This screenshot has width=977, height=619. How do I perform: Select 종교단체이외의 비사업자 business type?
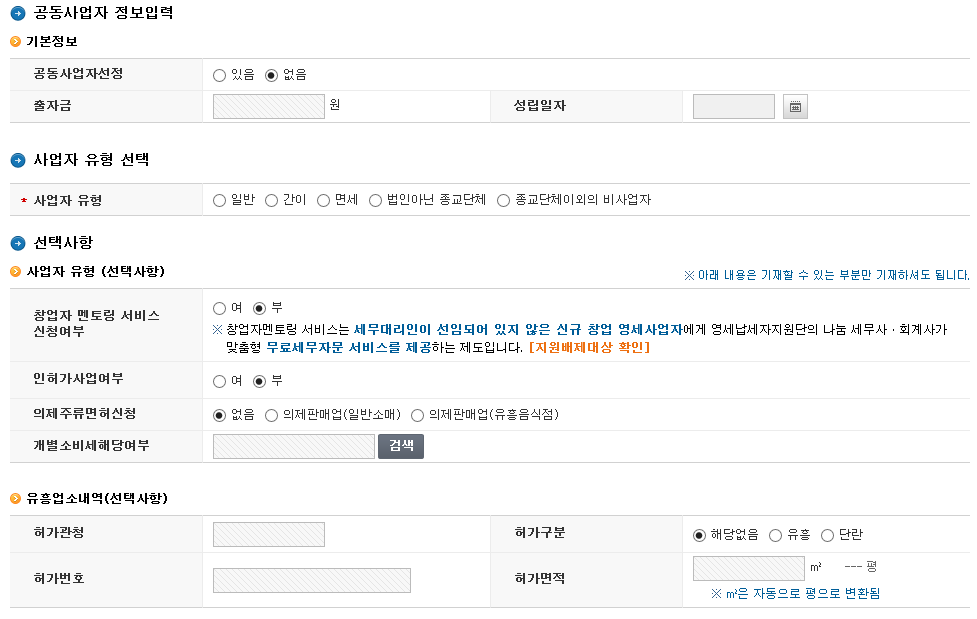point(503,201)
